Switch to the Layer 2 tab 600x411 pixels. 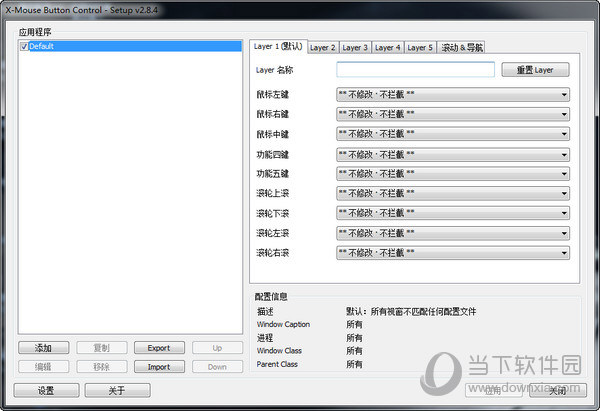[323, 47]
